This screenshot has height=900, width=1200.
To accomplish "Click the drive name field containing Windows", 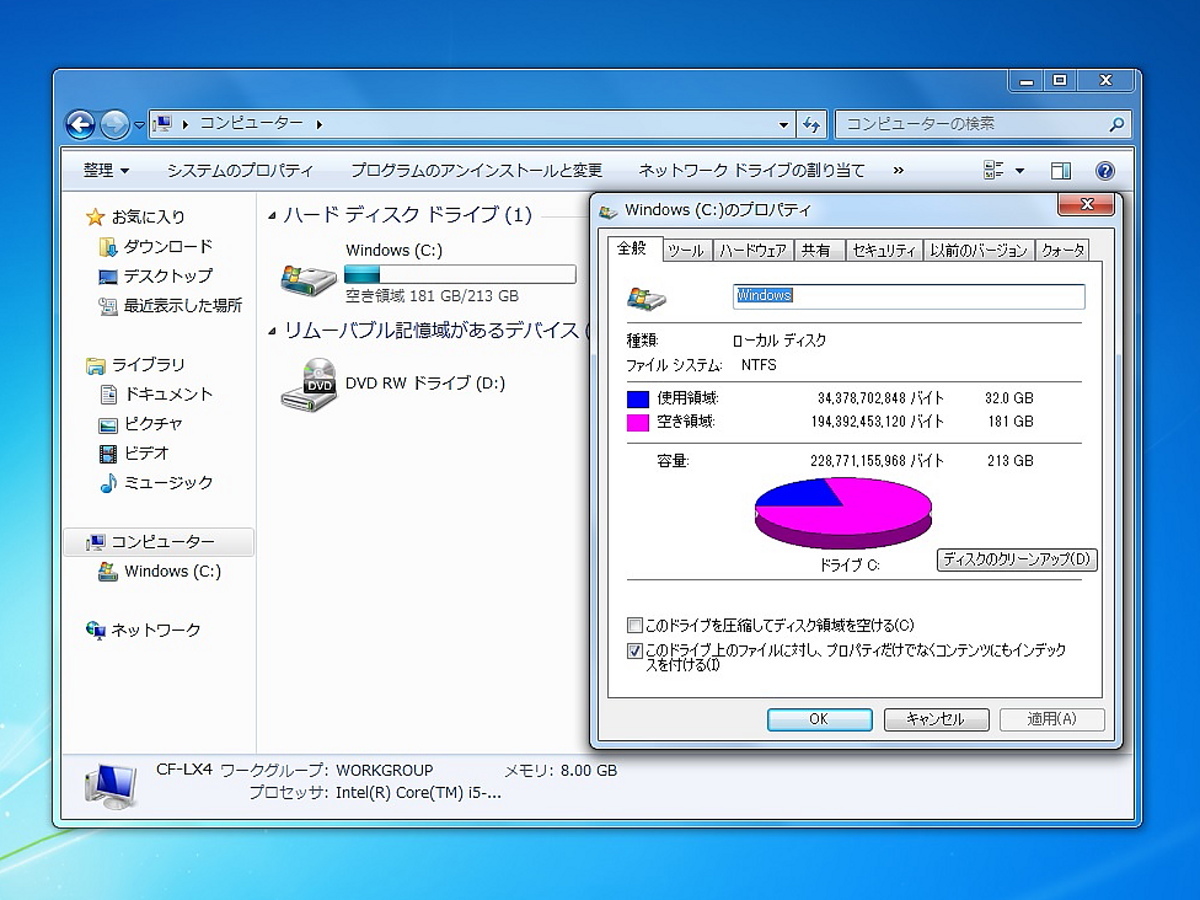I will tap(909, 296).
